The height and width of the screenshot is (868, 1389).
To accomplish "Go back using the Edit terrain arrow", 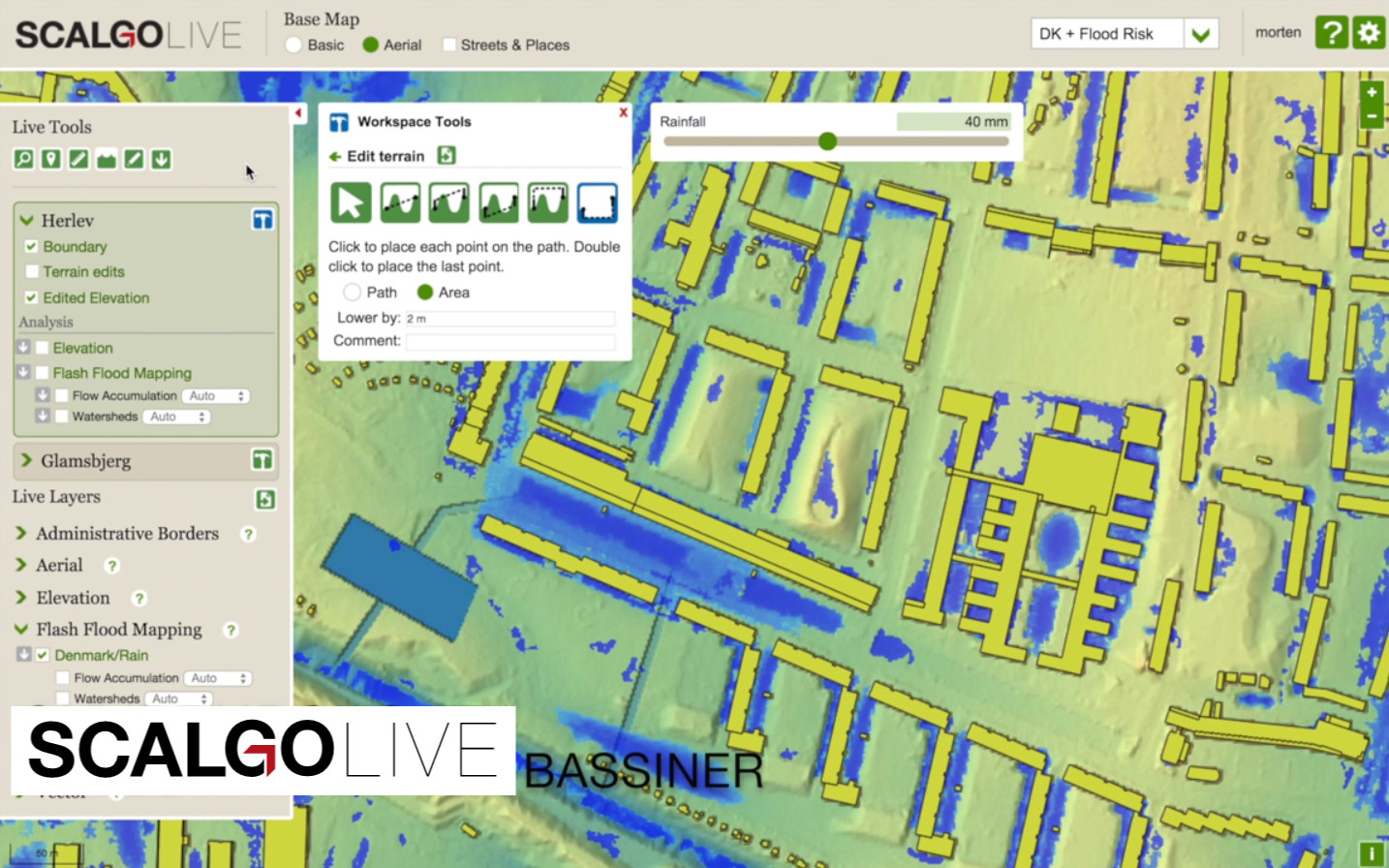I will coord(335,157).
